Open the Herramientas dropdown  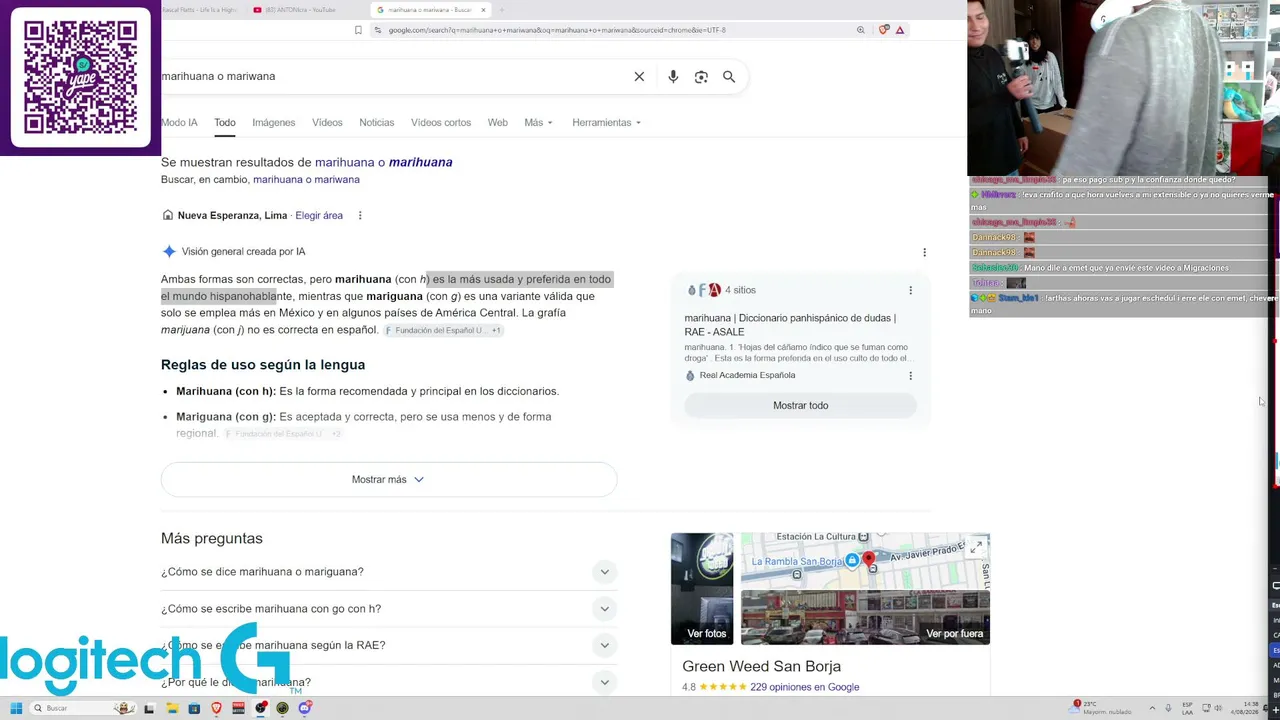tap(606, 123)
